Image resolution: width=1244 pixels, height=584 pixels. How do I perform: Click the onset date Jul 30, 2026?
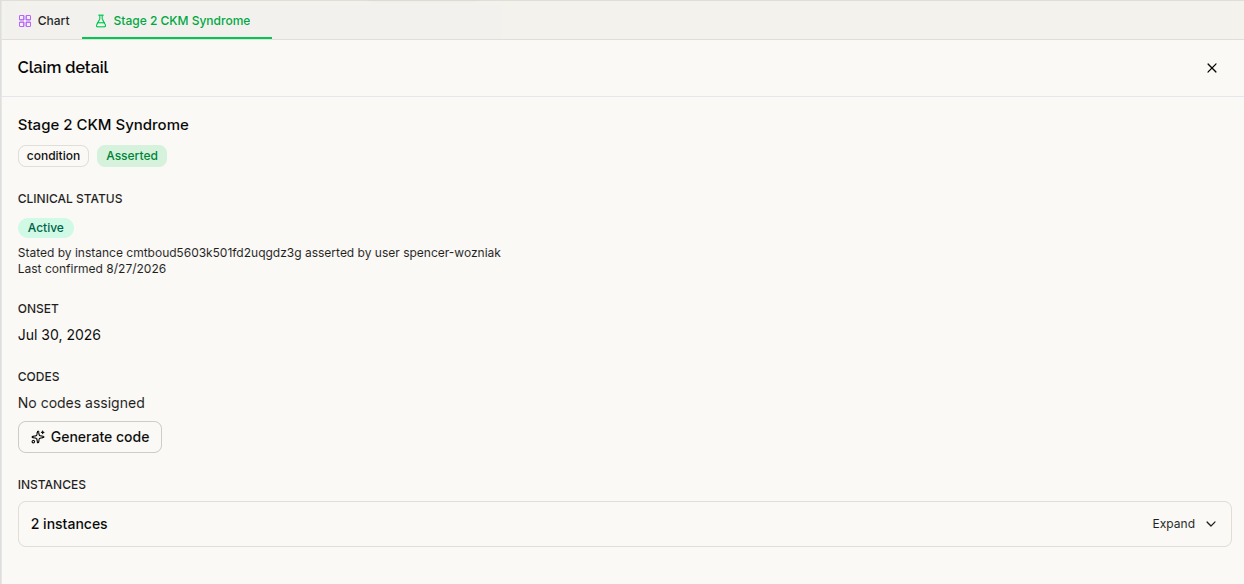pyautogui.click(x=59, y=335)
